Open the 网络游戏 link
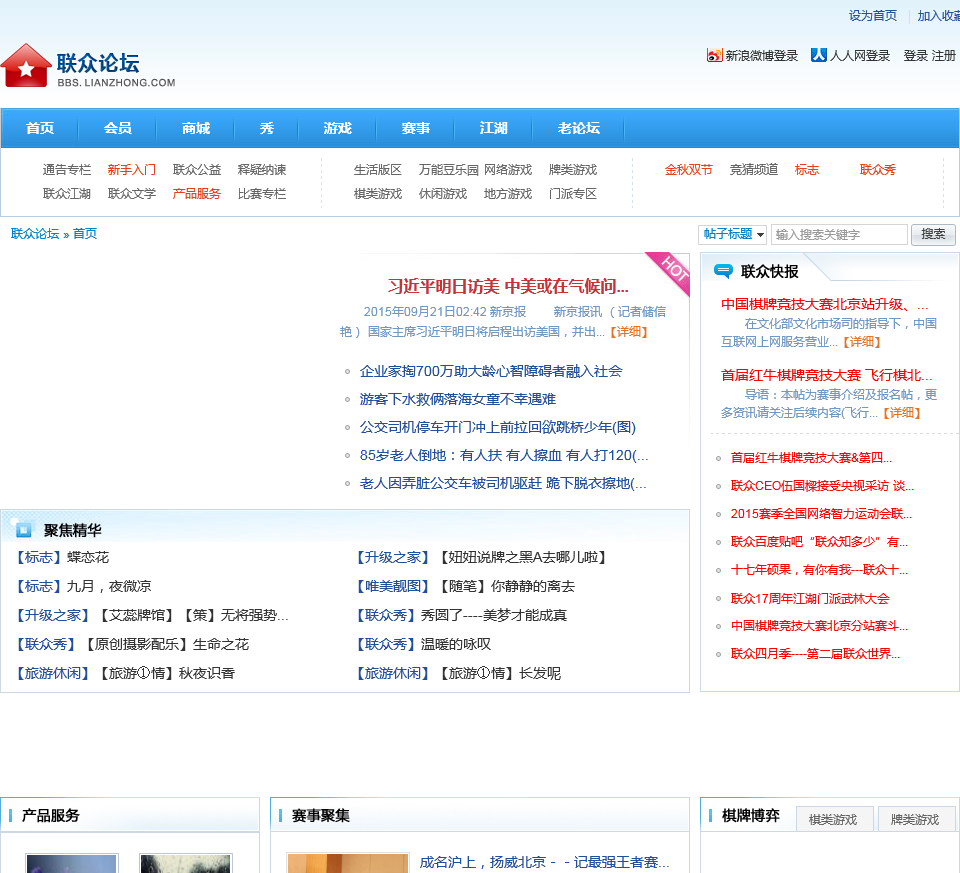Viewport: 960px width, 873px height. (508, 170)
